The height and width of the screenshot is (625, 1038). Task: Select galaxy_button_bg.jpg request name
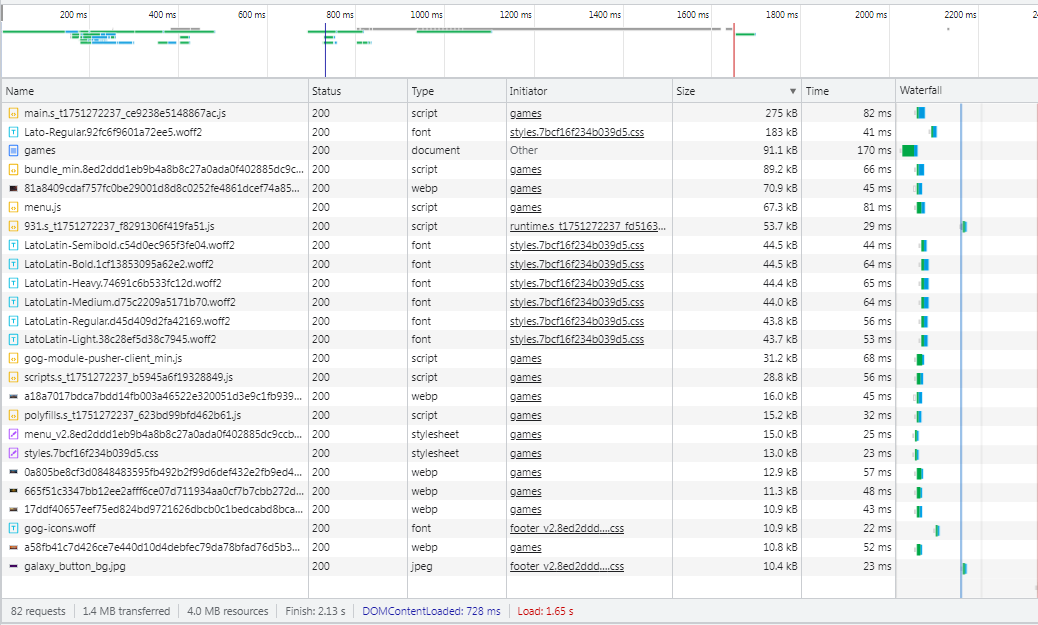coord(75,566)
